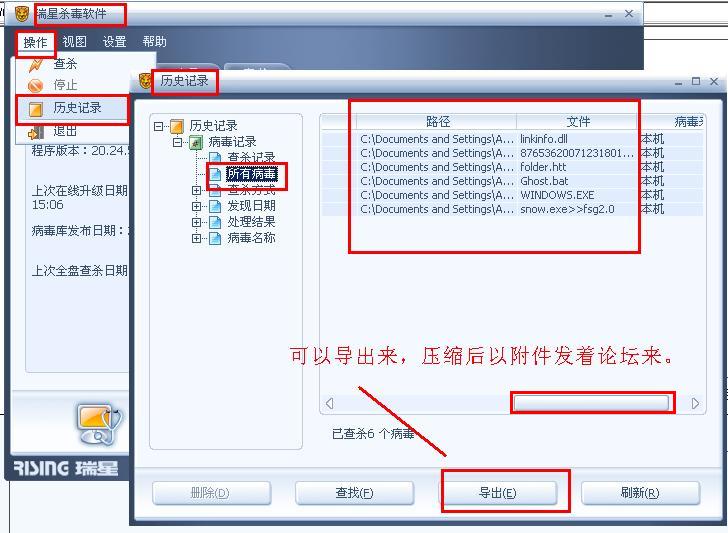728x533 pixels.
Task: Click the 处理结果 document icon
Action: 215,222
